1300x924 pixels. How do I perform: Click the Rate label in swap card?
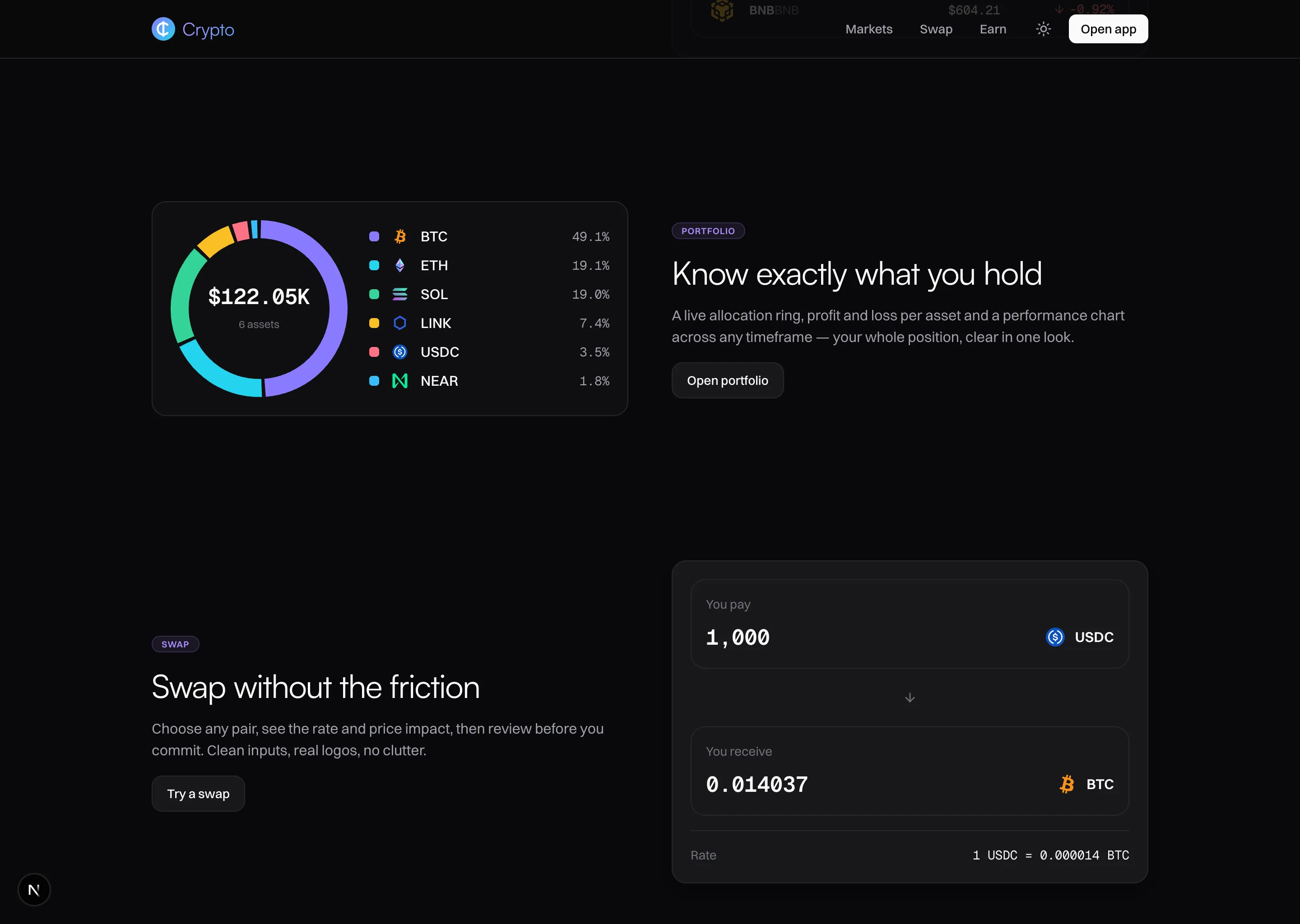click(704, 855)
